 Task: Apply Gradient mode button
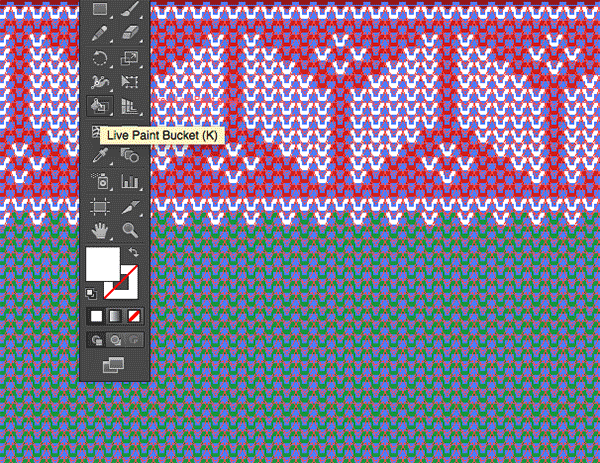[x=115, y=316]
